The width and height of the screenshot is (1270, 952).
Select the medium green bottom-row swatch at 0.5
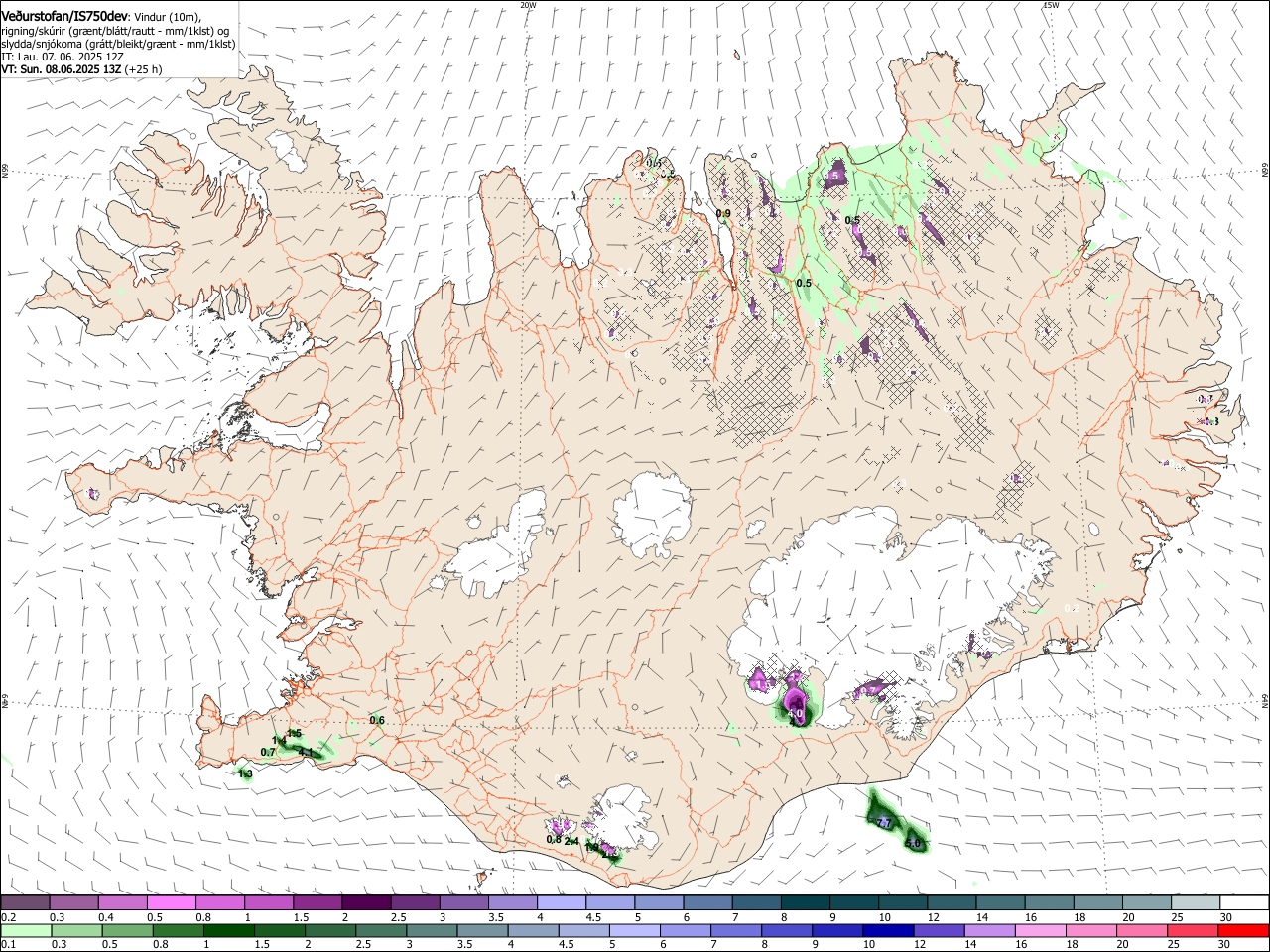pos(128,930)
